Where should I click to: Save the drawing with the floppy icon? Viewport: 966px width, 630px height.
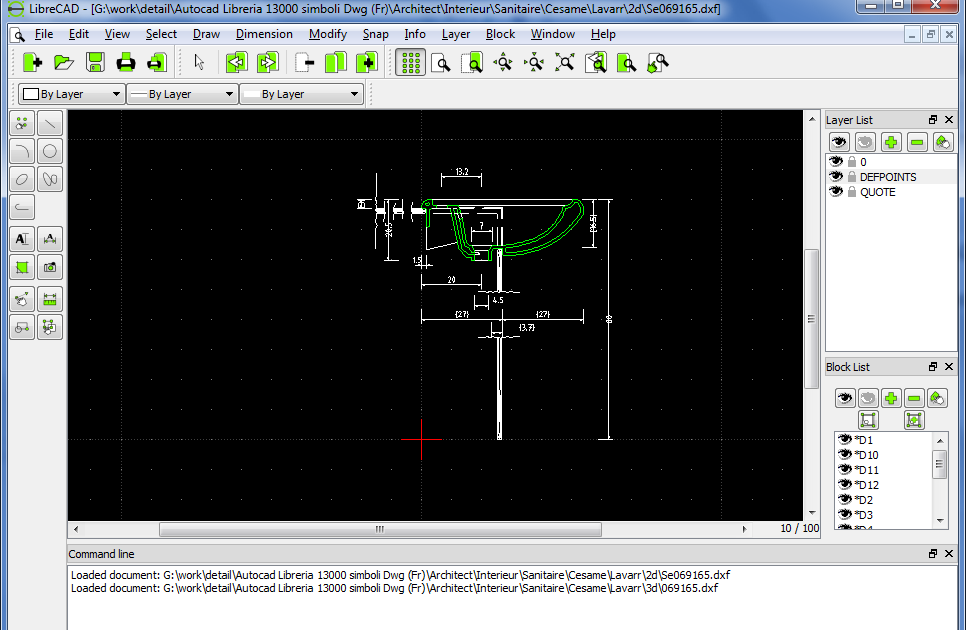click(x=95, y=63)
